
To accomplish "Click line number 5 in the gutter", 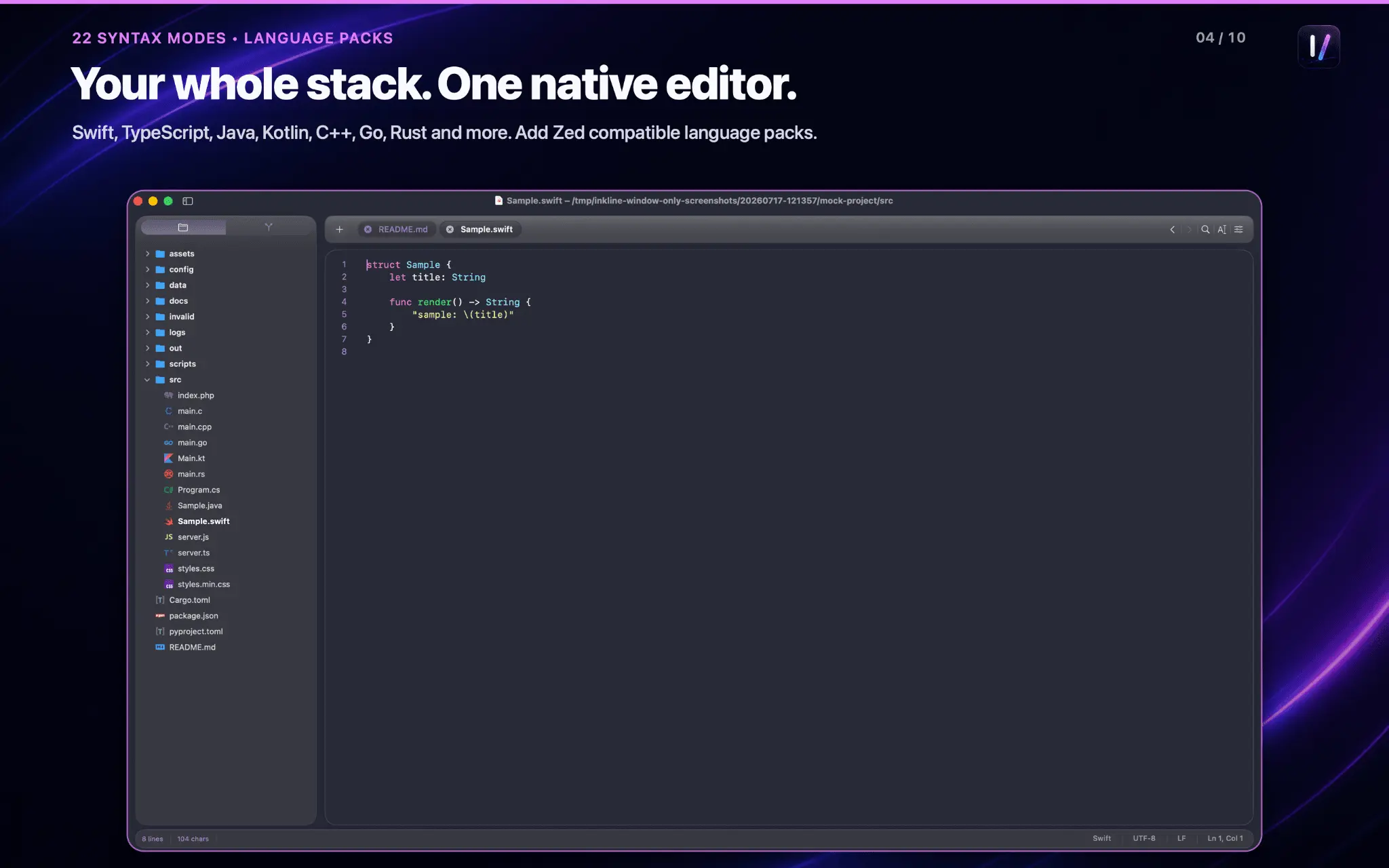I will pyautogui.click(x=344, y=315).
